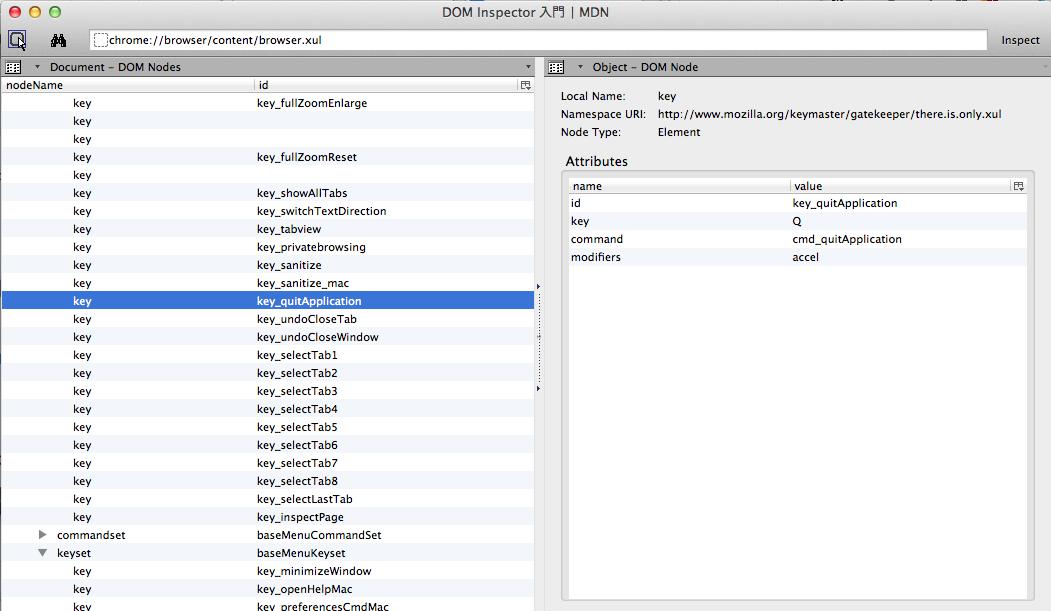Collapse the keyset baseMenuKeyset node
Image resolution: width=1051 pixels, height=611 pixels.
(x=42, y=553)
